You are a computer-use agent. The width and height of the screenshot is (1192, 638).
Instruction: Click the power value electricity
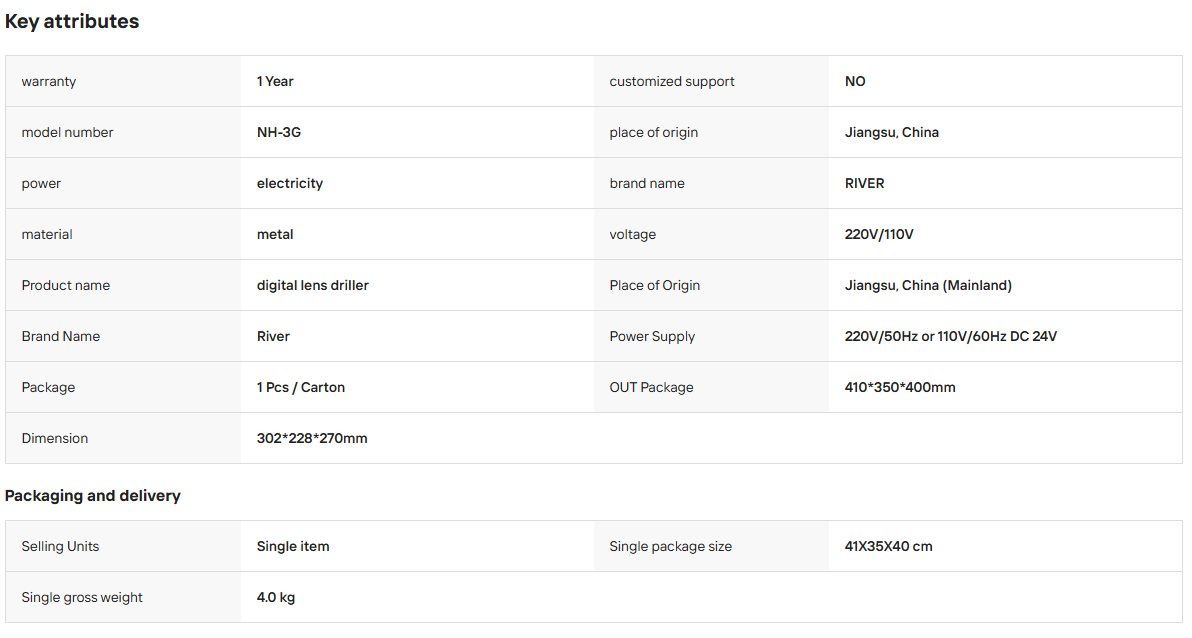click(x=290, y=183)
